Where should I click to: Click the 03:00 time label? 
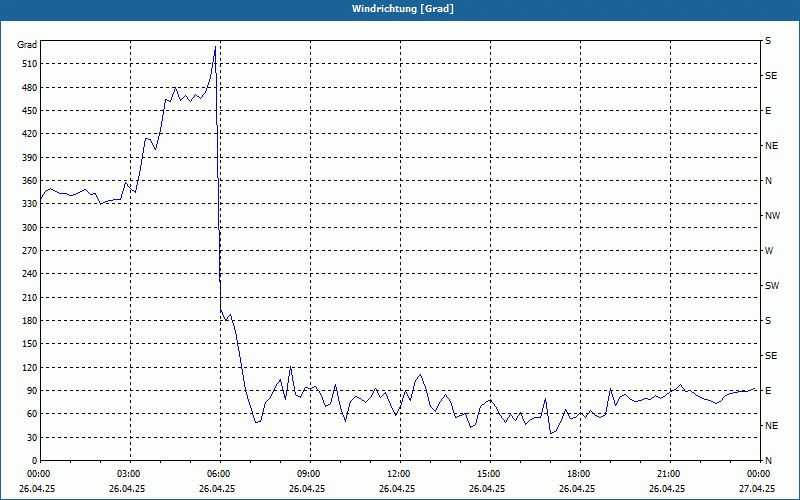tap(130, 474)
